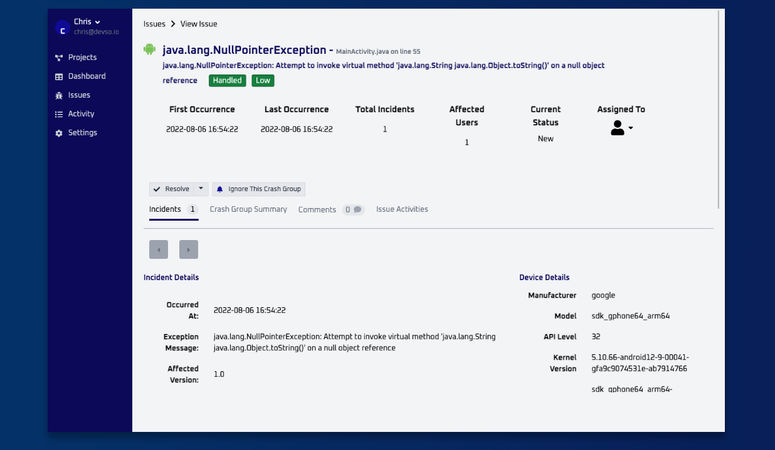Click the Activity list icon in sidebar

pyautogui.click(x=59, y=114)
